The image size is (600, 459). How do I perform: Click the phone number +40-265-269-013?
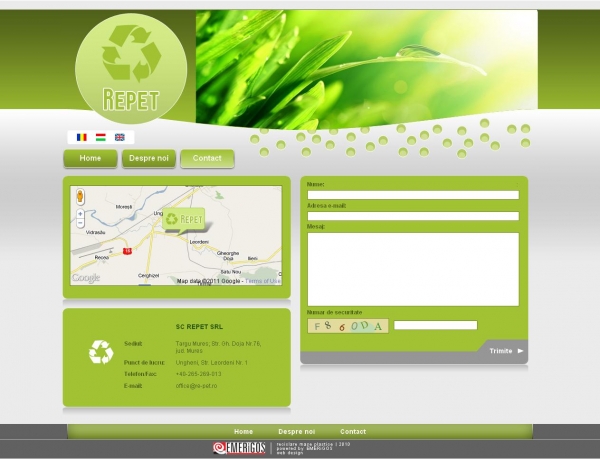[x=198, y=374]
